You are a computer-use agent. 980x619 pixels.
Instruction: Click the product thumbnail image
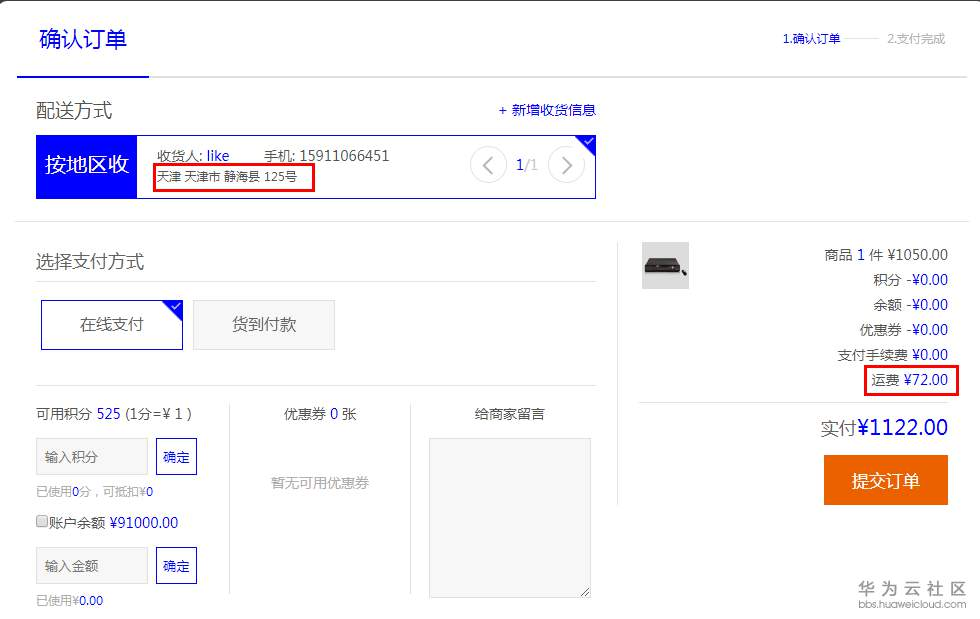(x=665, y=266)
